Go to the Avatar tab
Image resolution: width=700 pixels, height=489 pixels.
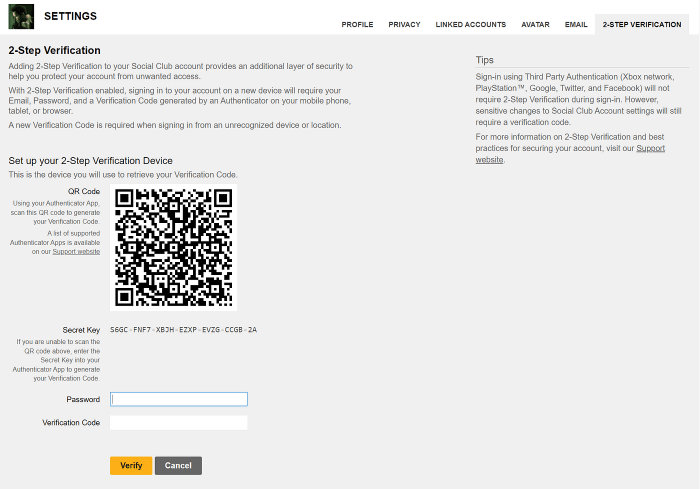535,25
